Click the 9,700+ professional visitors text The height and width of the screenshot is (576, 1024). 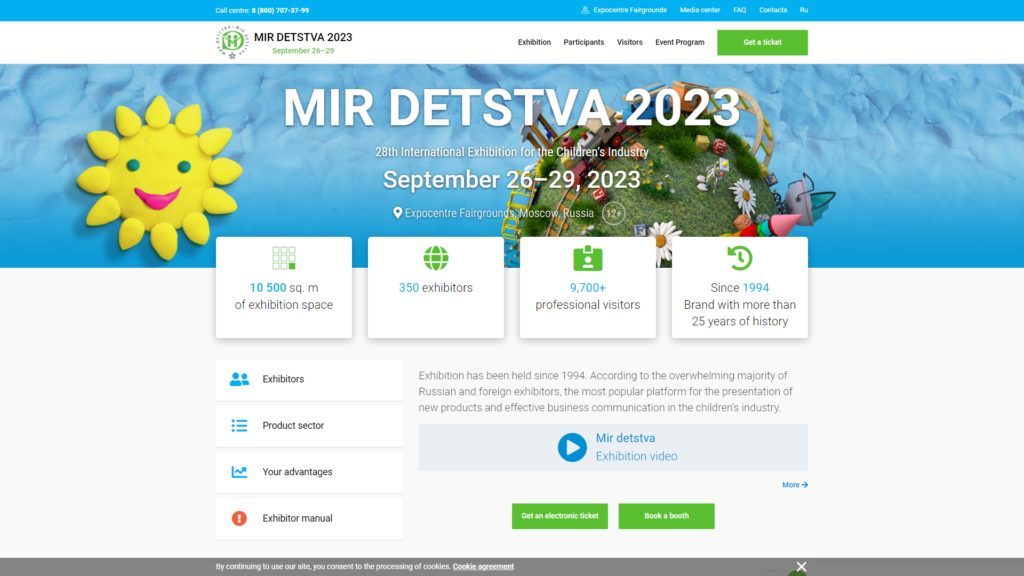pos(588,296)
